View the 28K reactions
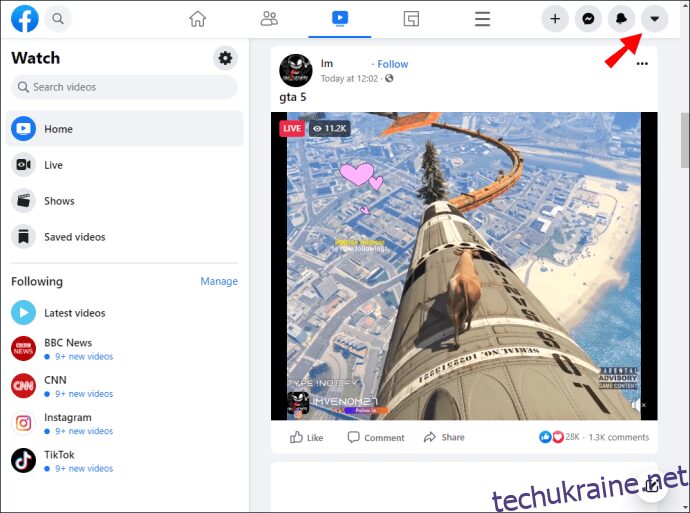Viewport: 690px width, 513px height. (x=559, y=437)
